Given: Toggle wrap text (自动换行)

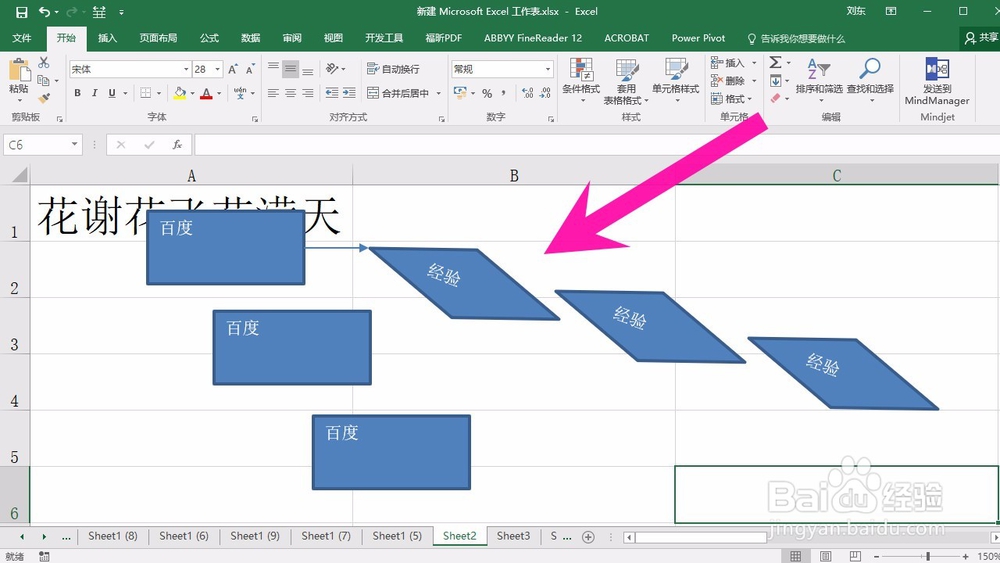Looking at the screenshot, I should (x=393, y=69).
